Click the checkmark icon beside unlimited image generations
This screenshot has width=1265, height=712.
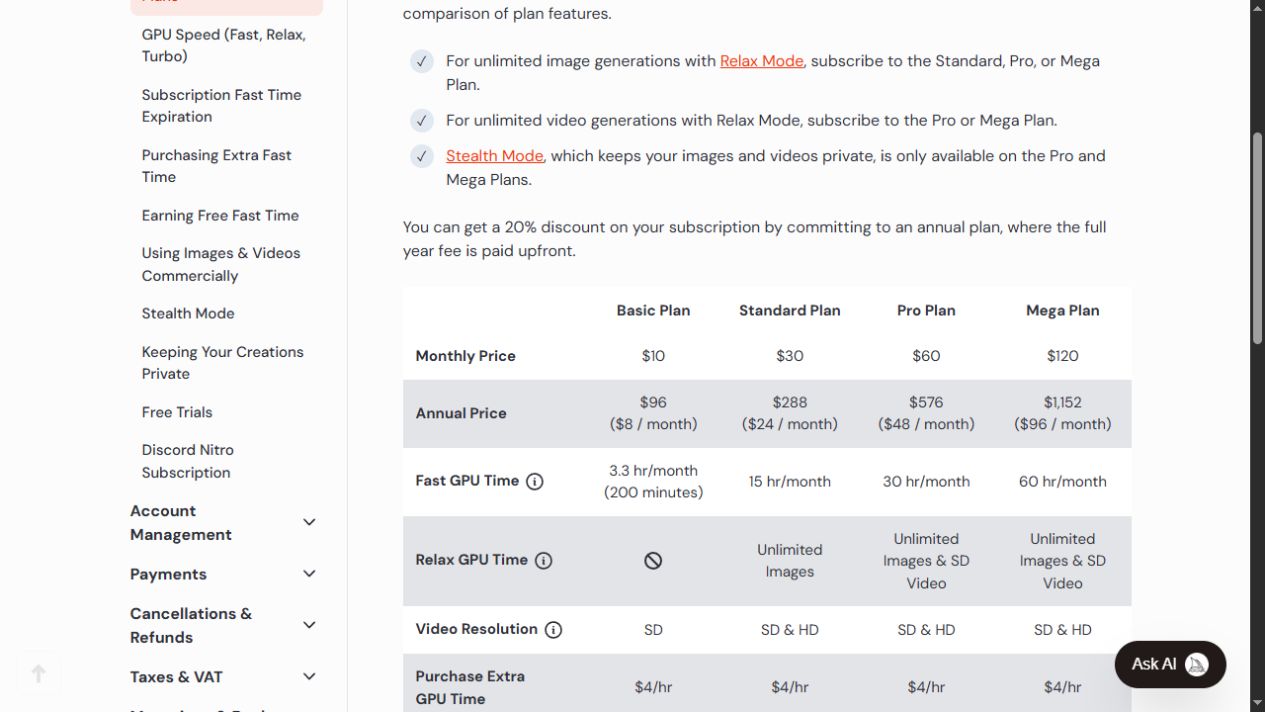[422, 62]
